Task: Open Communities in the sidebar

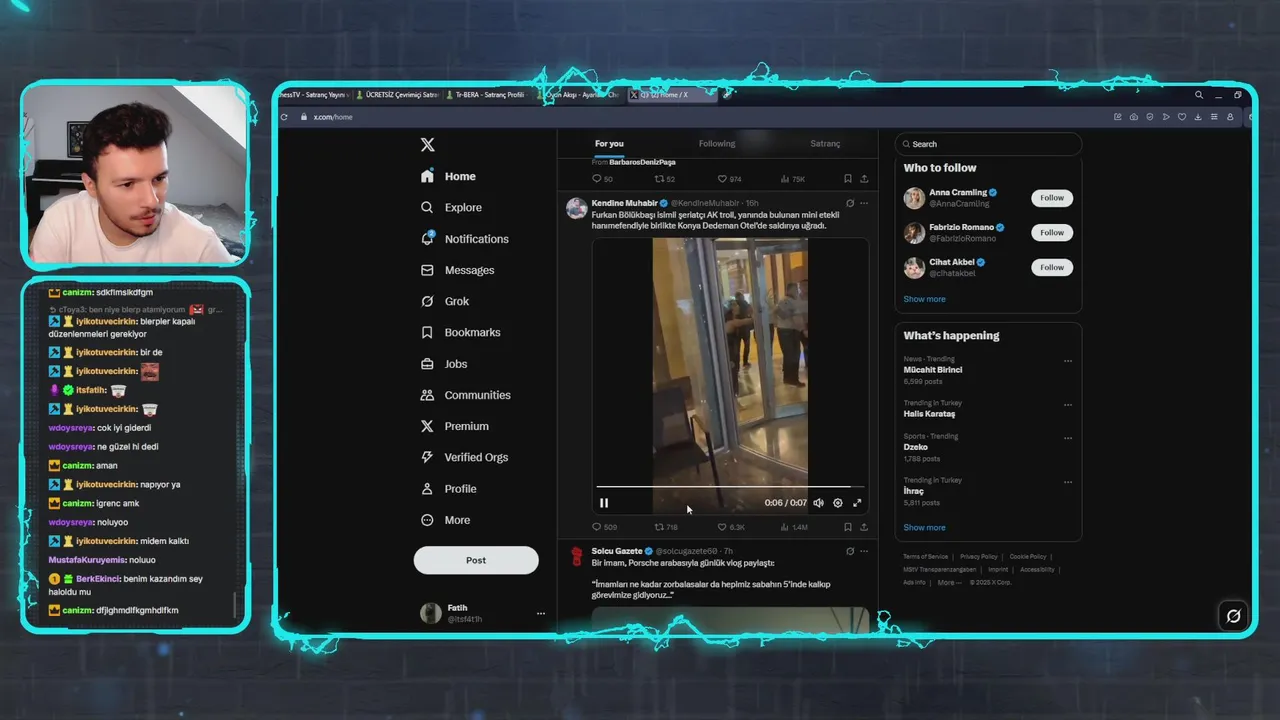Action: pos(465,395)
